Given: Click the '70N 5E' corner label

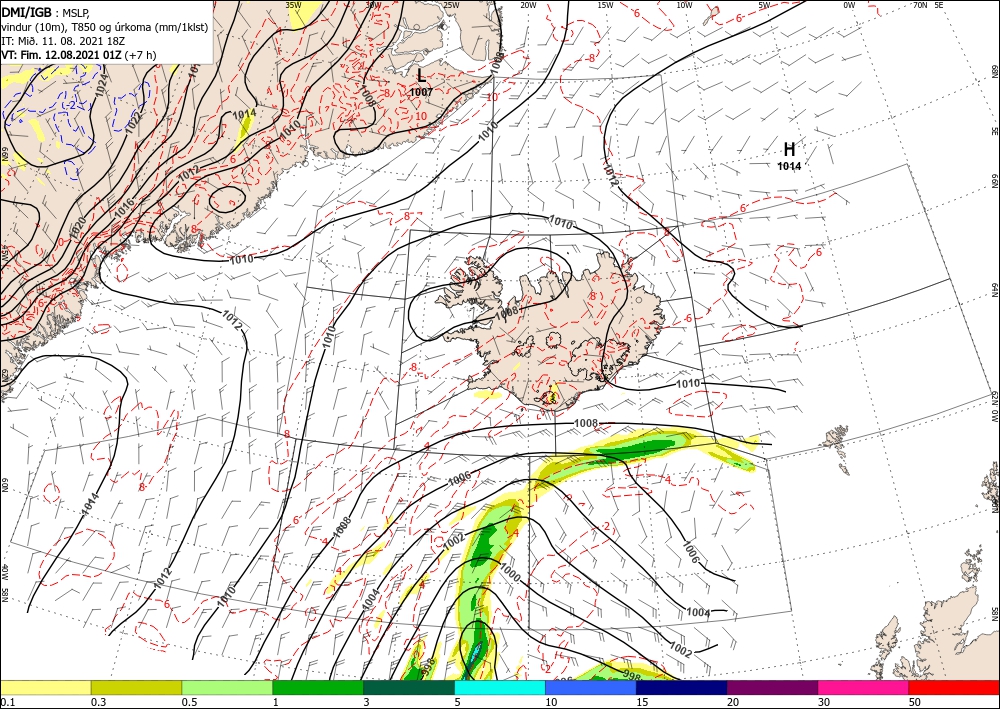Looking at the screenshot, I should [928, 5].
